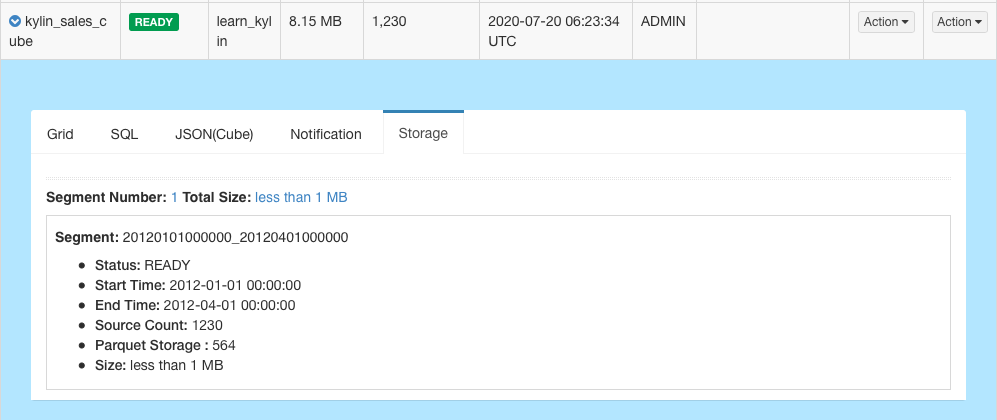This screenshot has height=420, width=997.
Task: Select the Notification tab
Action: click(x=326, y=134)
